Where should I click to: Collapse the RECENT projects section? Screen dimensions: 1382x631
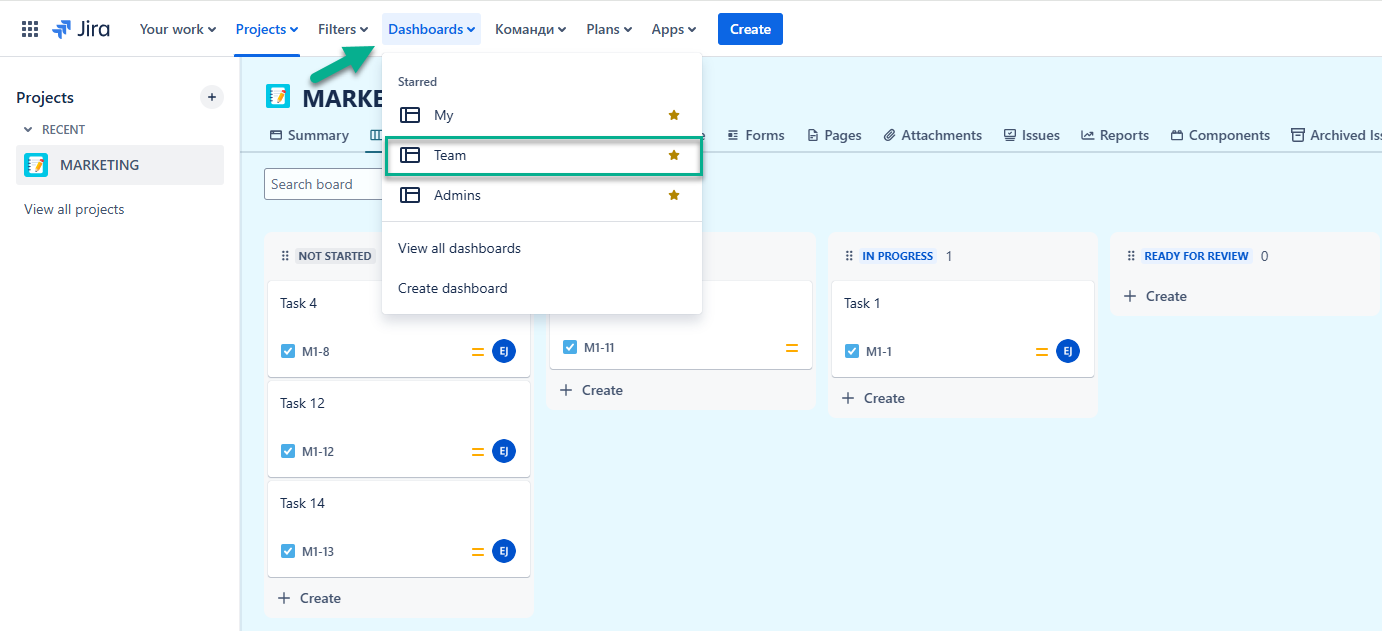pos(28,130)
